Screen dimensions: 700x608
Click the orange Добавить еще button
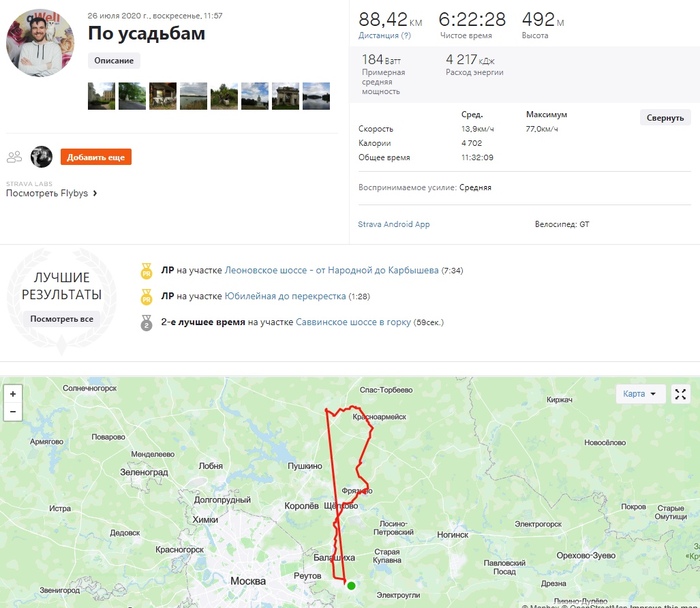click(96, 157)
